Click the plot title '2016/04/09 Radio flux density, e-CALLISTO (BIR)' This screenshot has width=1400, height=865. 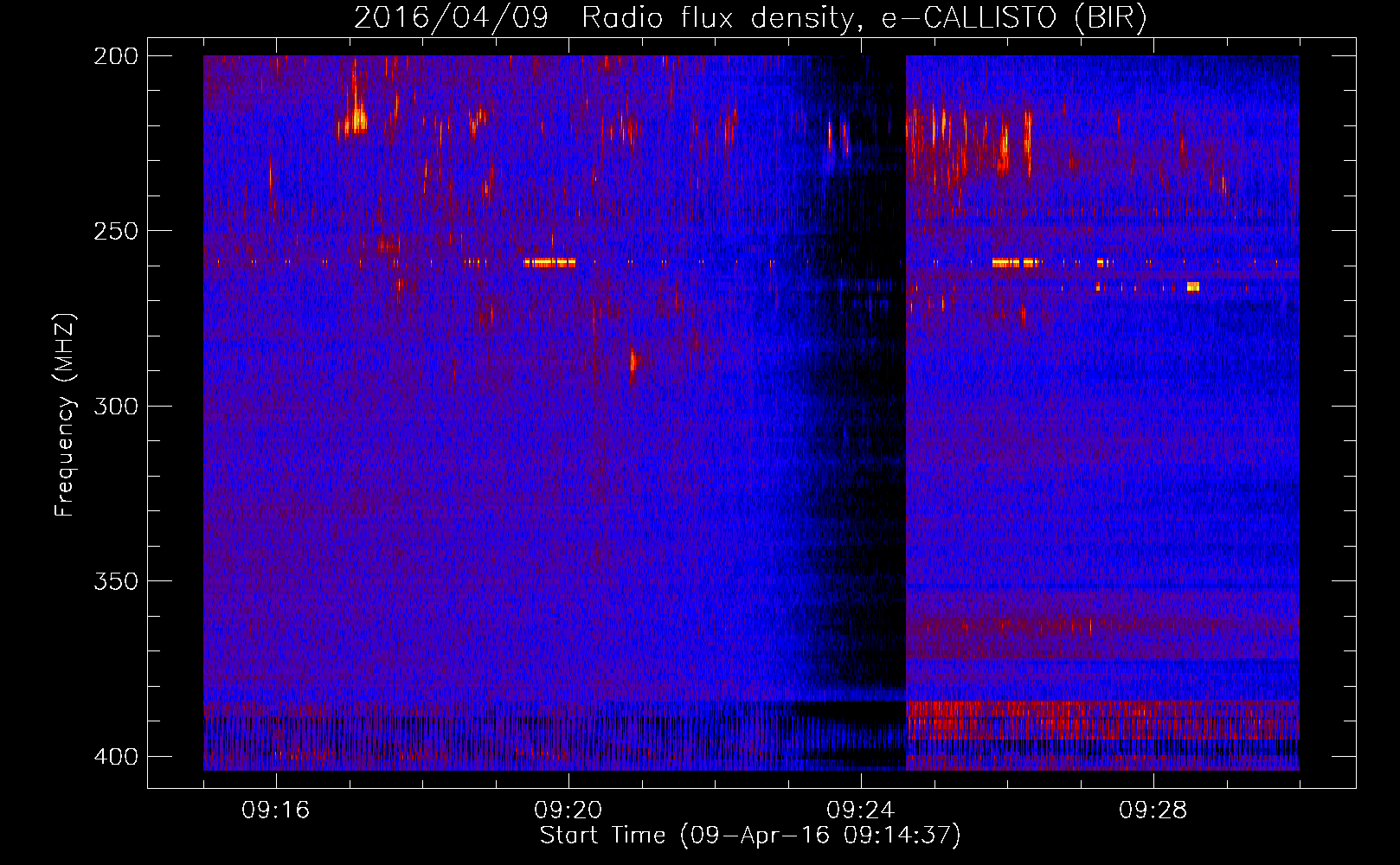coord(750,17)
